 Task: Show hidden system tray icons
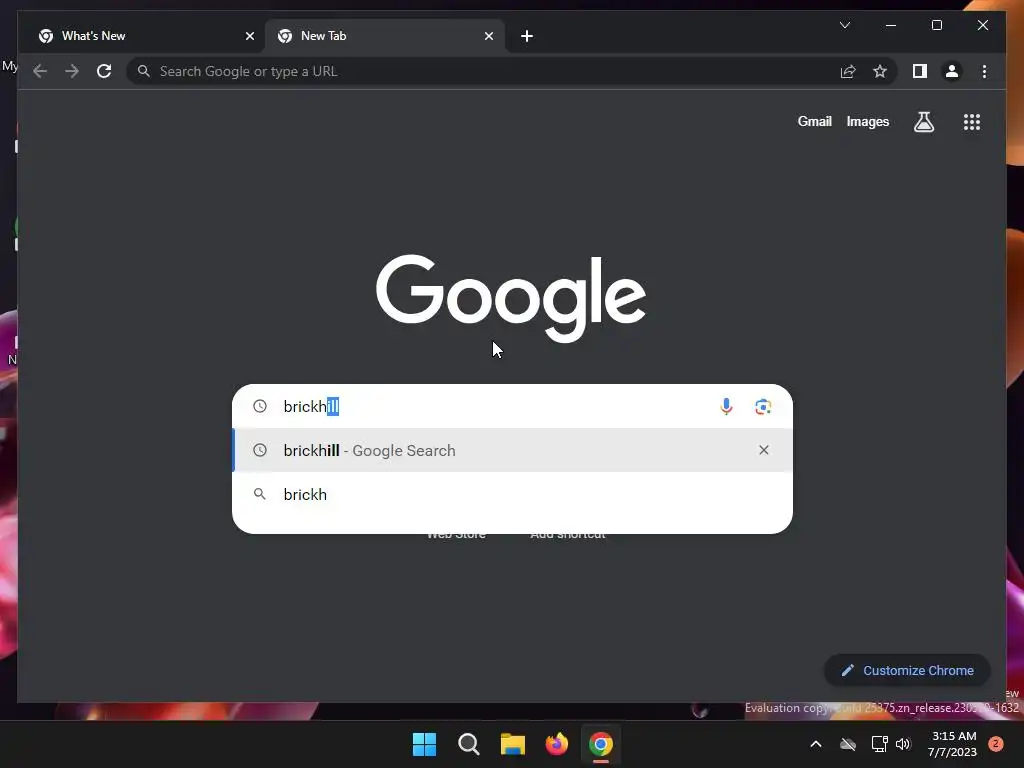pos(816,744)
